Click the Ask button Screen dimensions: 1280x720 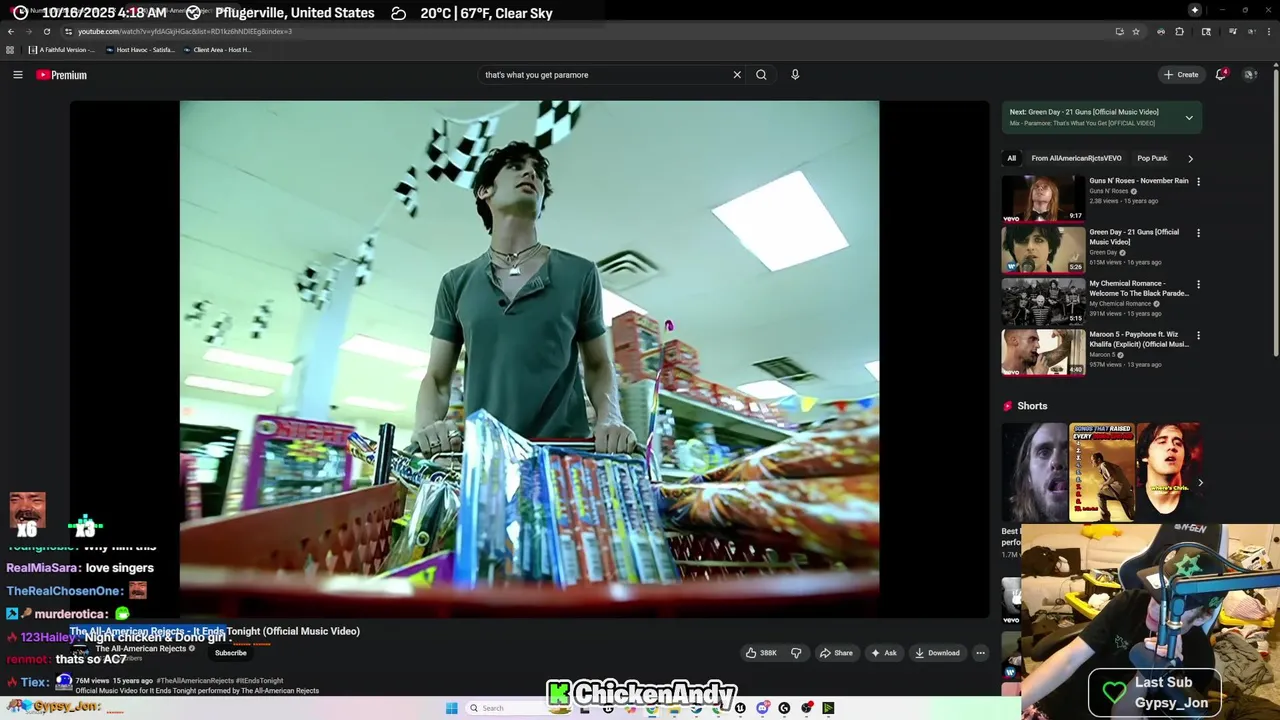coord(883,653)
